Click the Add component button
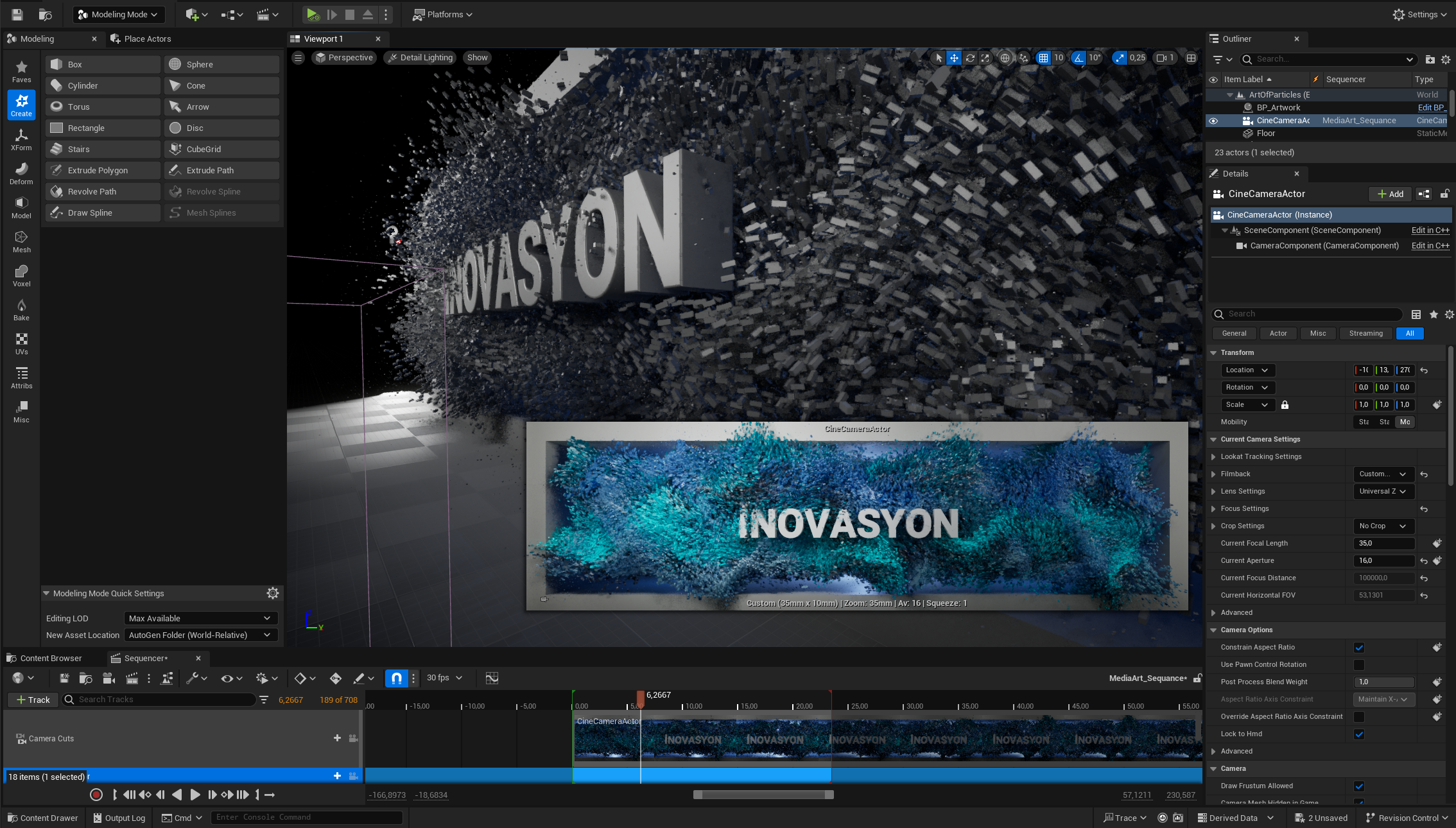Image resolution: width=1456 pixels, height=828 pixels. [1391, 194]
